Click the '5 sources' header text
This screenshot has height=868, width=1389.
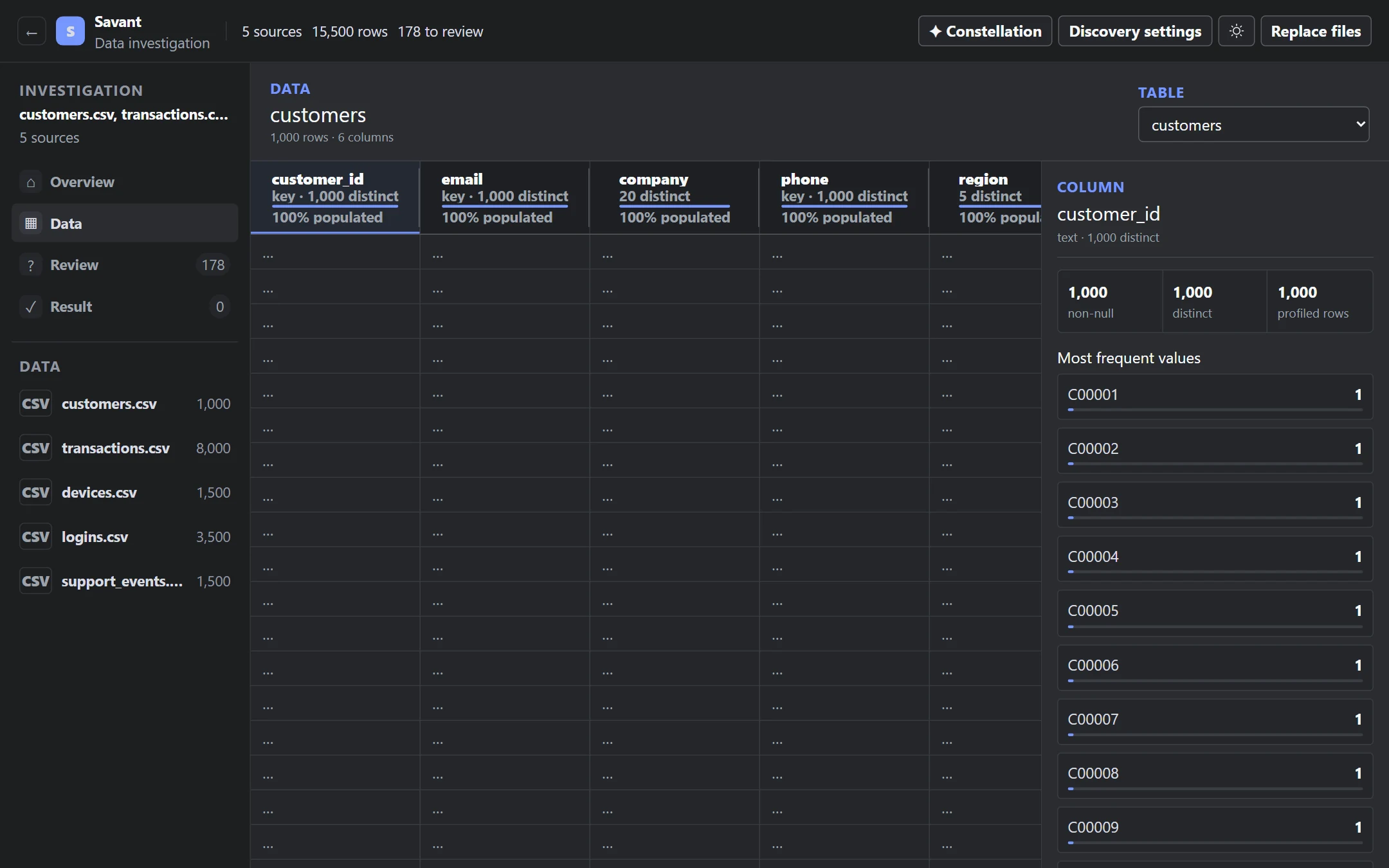271,32
